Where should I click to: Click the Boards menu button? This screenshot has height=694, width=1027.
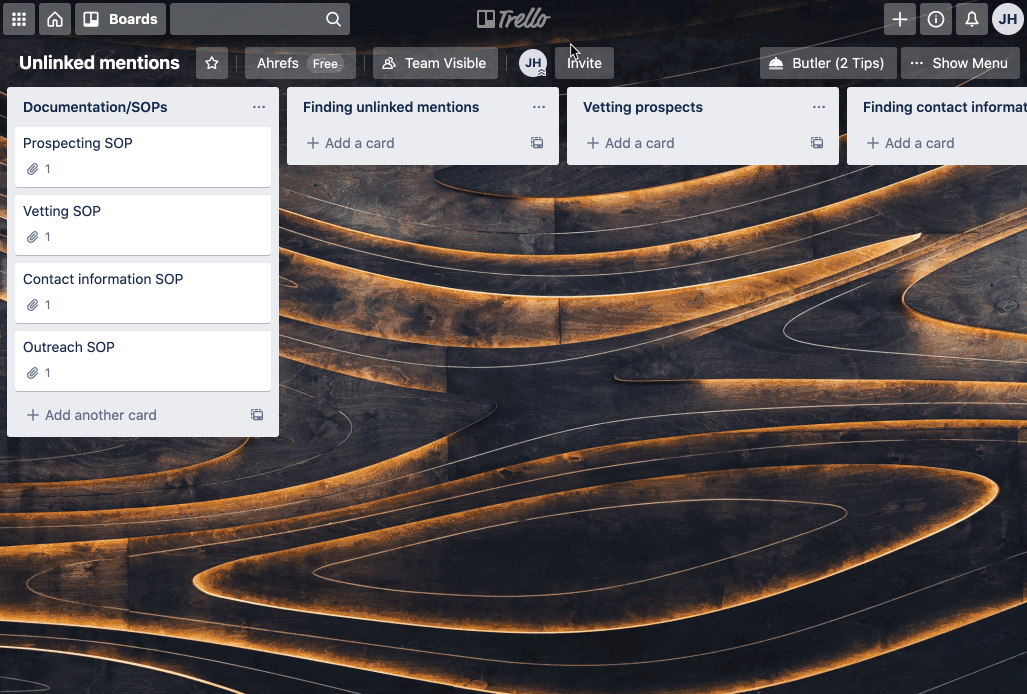(120, 18)
